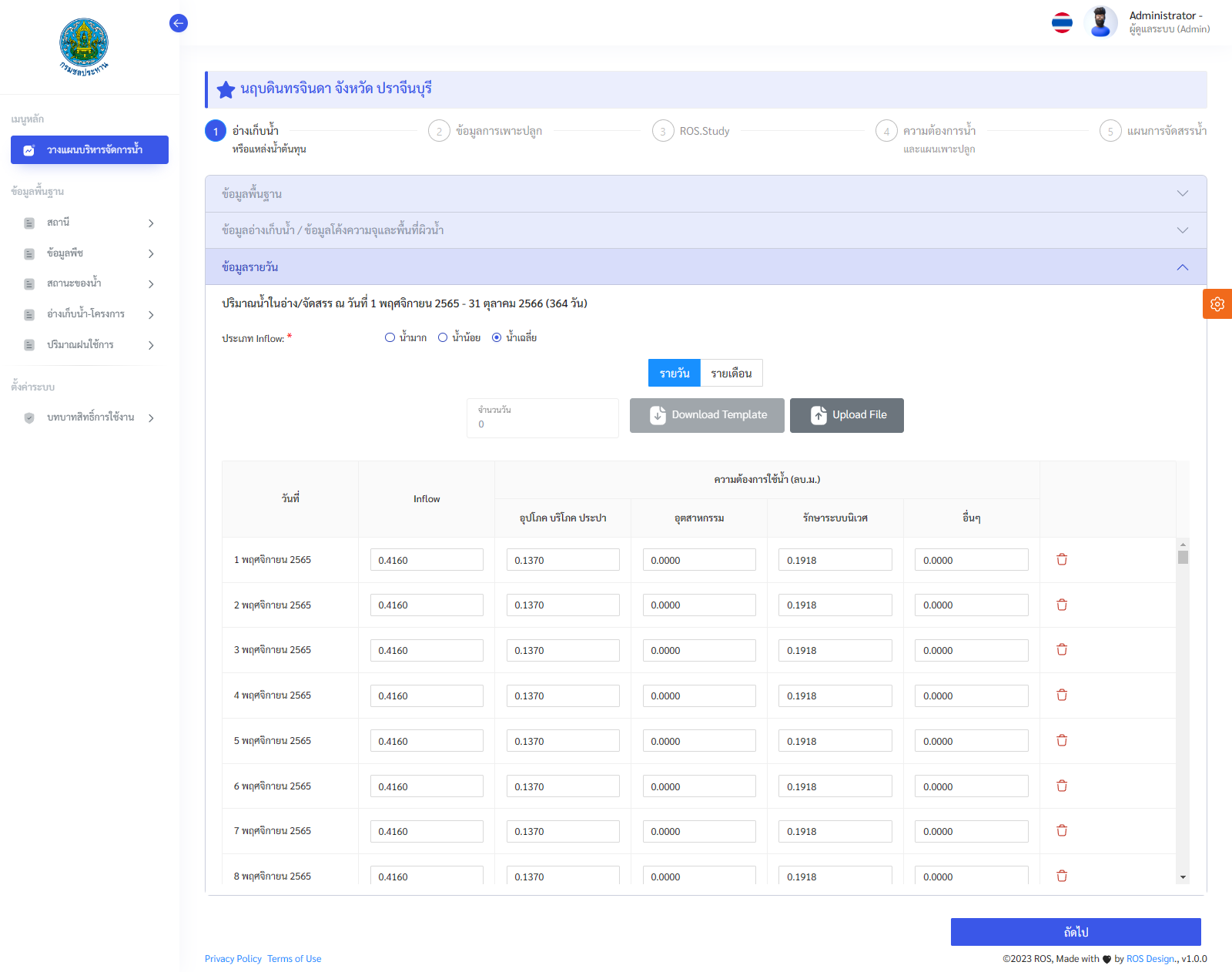This screenshot has width=1232, height=972.
Task: Select the น้ำน้อย inflow radio button
Action: coord(443,337)
